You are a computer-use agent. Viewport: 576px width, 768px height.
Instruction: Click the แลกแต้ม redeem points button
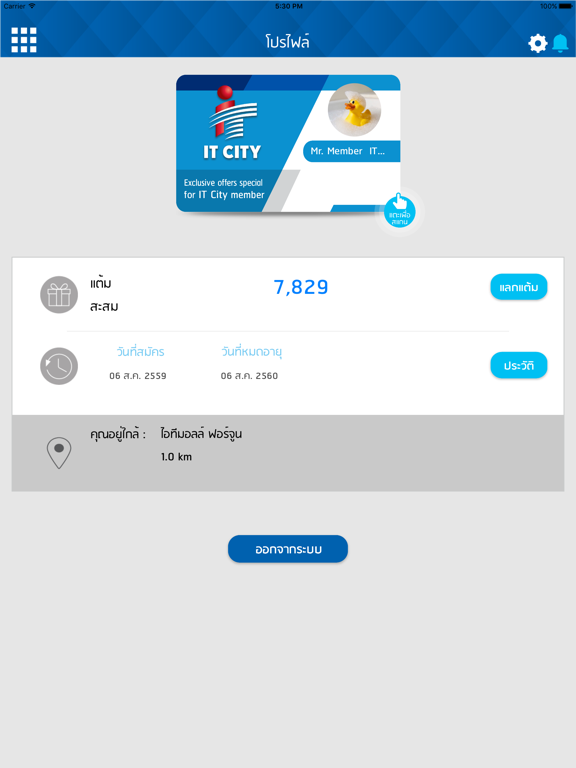click(519, 287)
